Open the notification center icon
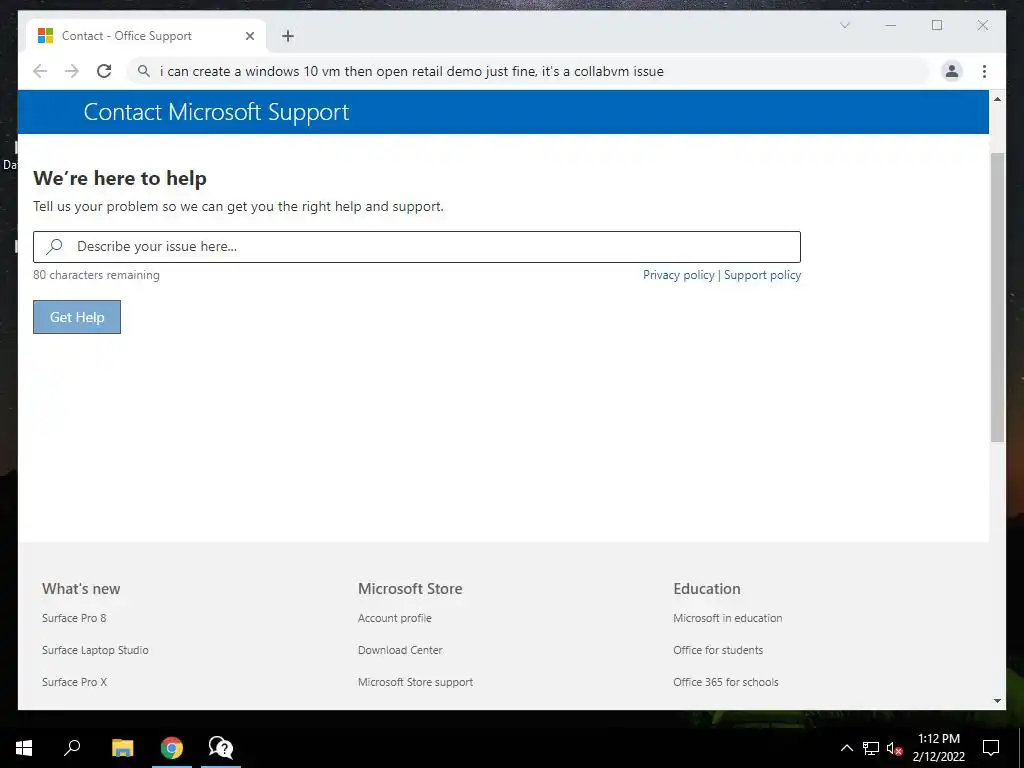1024x768 pixels. pos(991,748)
